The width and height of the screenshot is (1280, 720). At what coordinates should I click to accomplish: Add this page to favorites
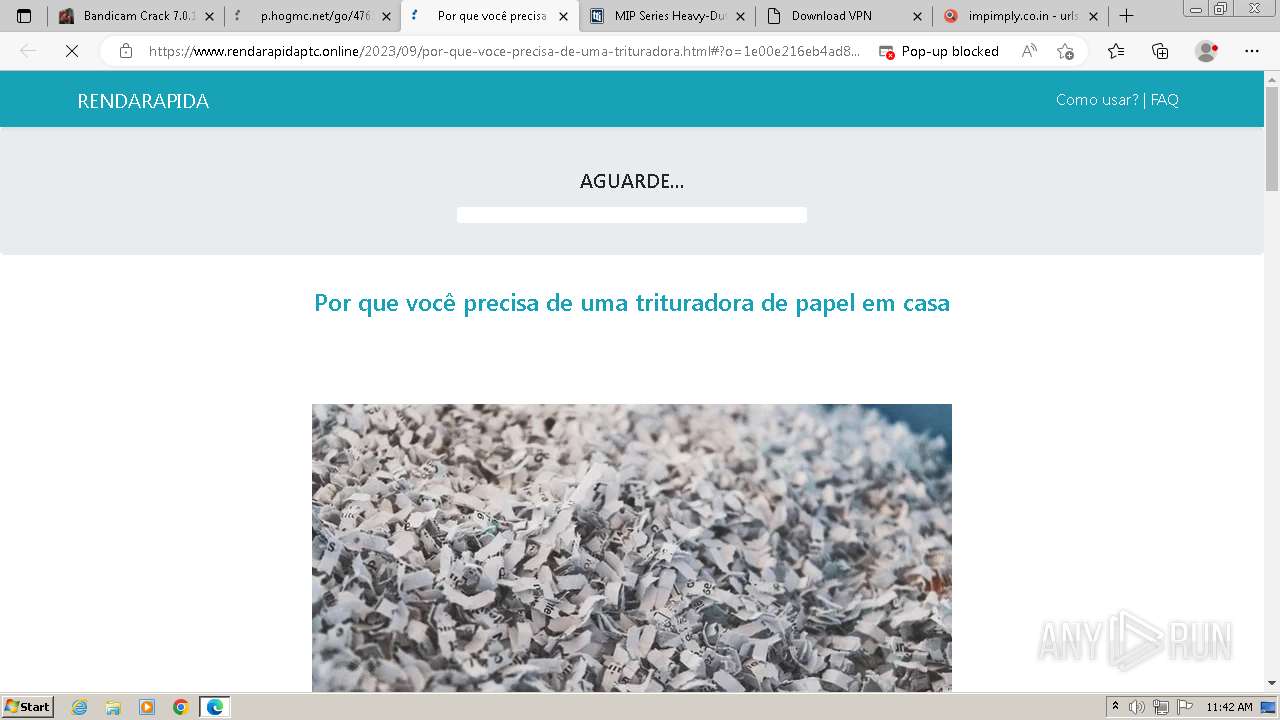[1065, 51]
